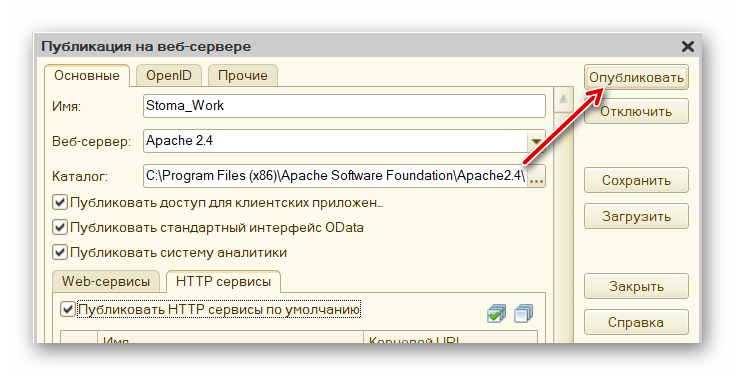Click the Корневой URL column header
Image resolution: width=734 pixels, height=375 pixels.
pos(450,338)
